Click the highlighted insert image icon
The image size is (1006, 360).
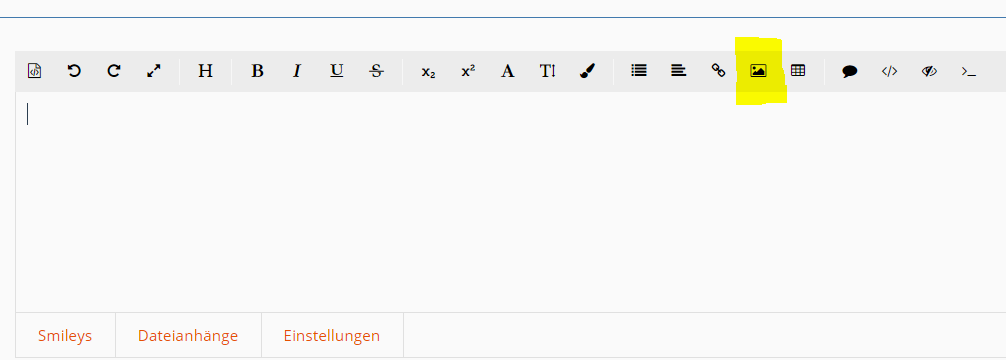[x=758, y=71]
